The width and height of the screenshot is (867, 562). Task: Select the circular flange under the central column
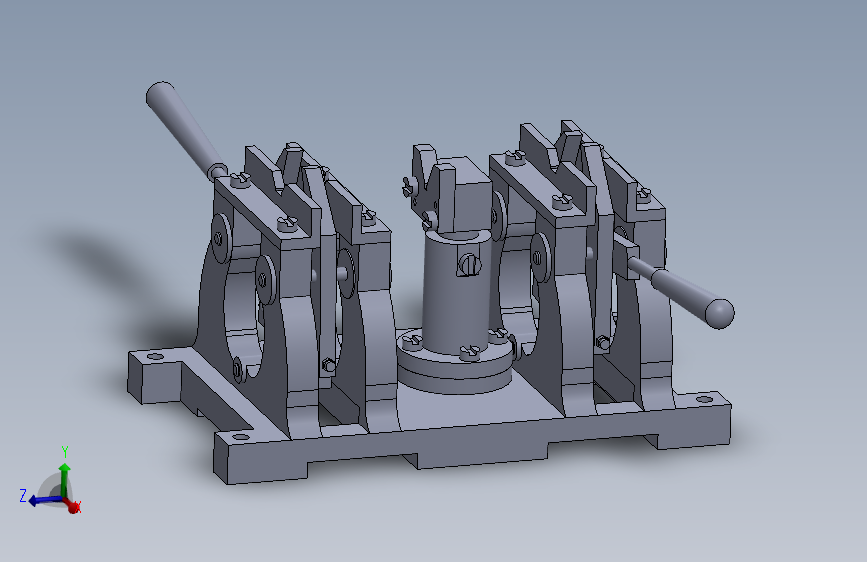pyautogui.click(x=455, y=362)
